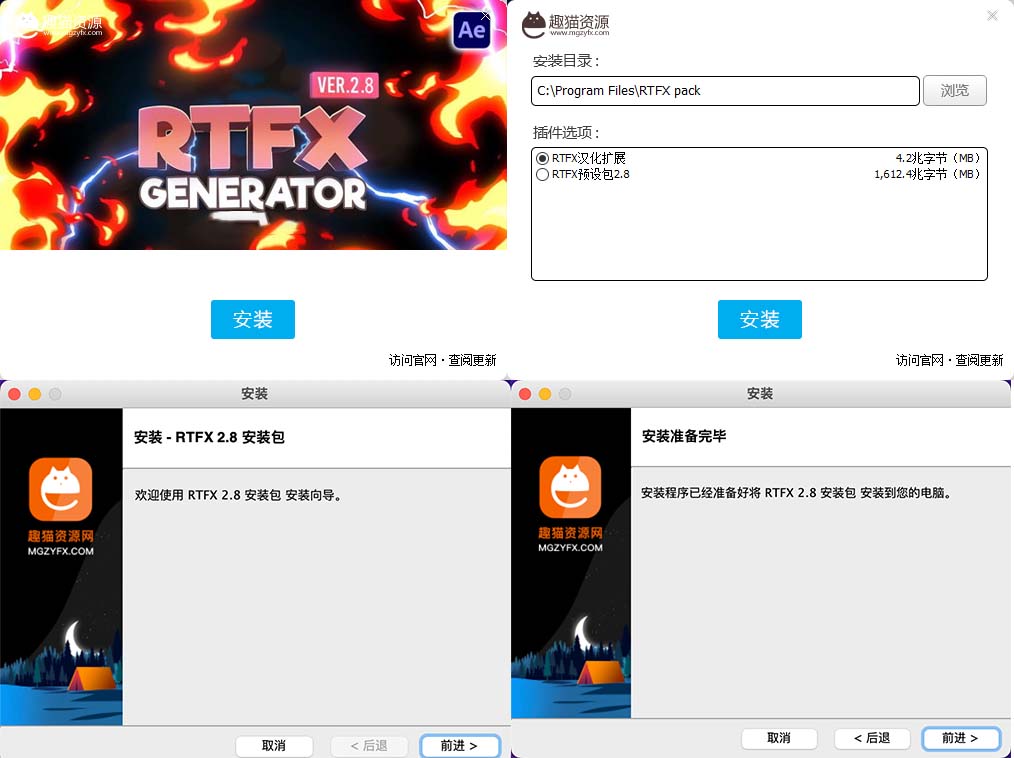Click red close dot of welcome wizard window
Screen dimensions: 1014x758
14,394
